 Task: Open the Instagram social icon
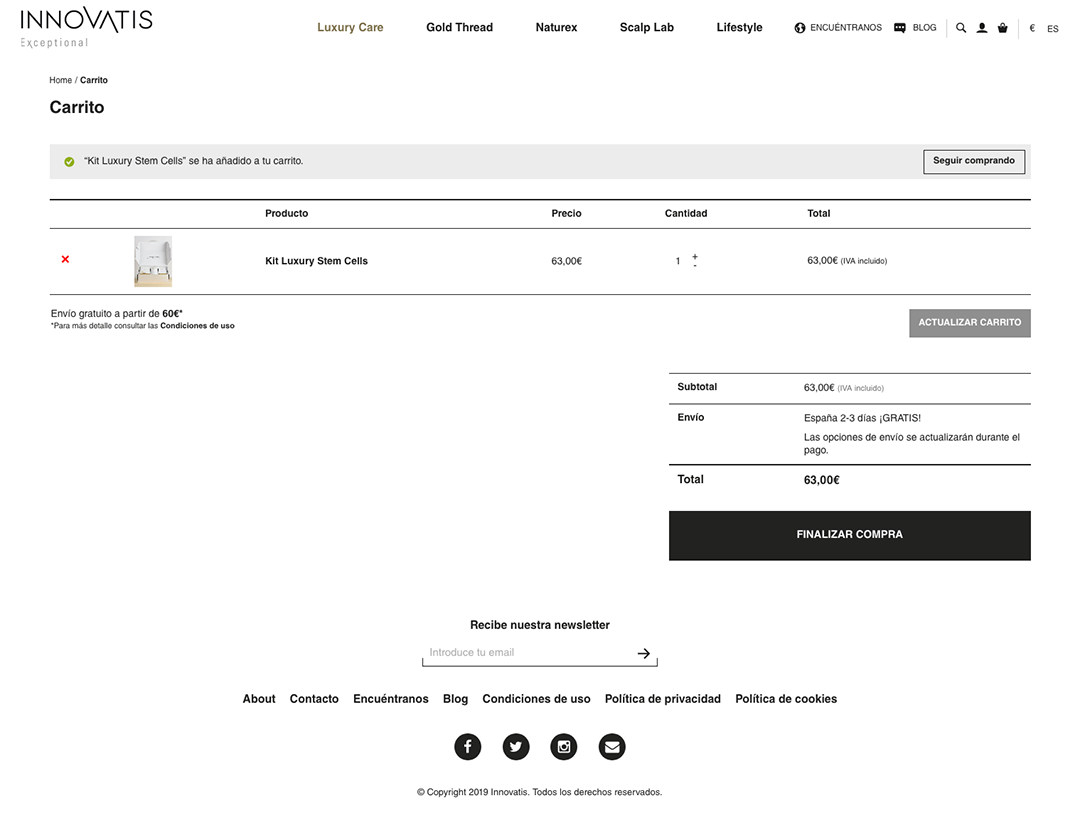(563, 746)
